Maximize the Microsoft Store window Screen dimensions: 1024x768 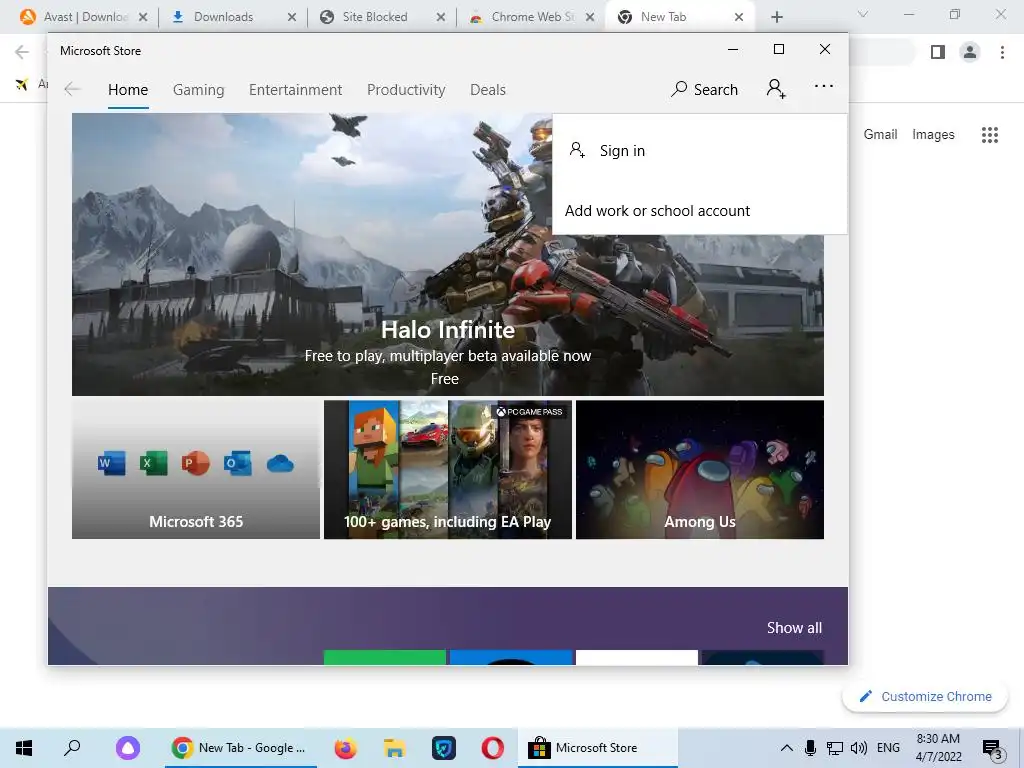(x=778, y=50)
